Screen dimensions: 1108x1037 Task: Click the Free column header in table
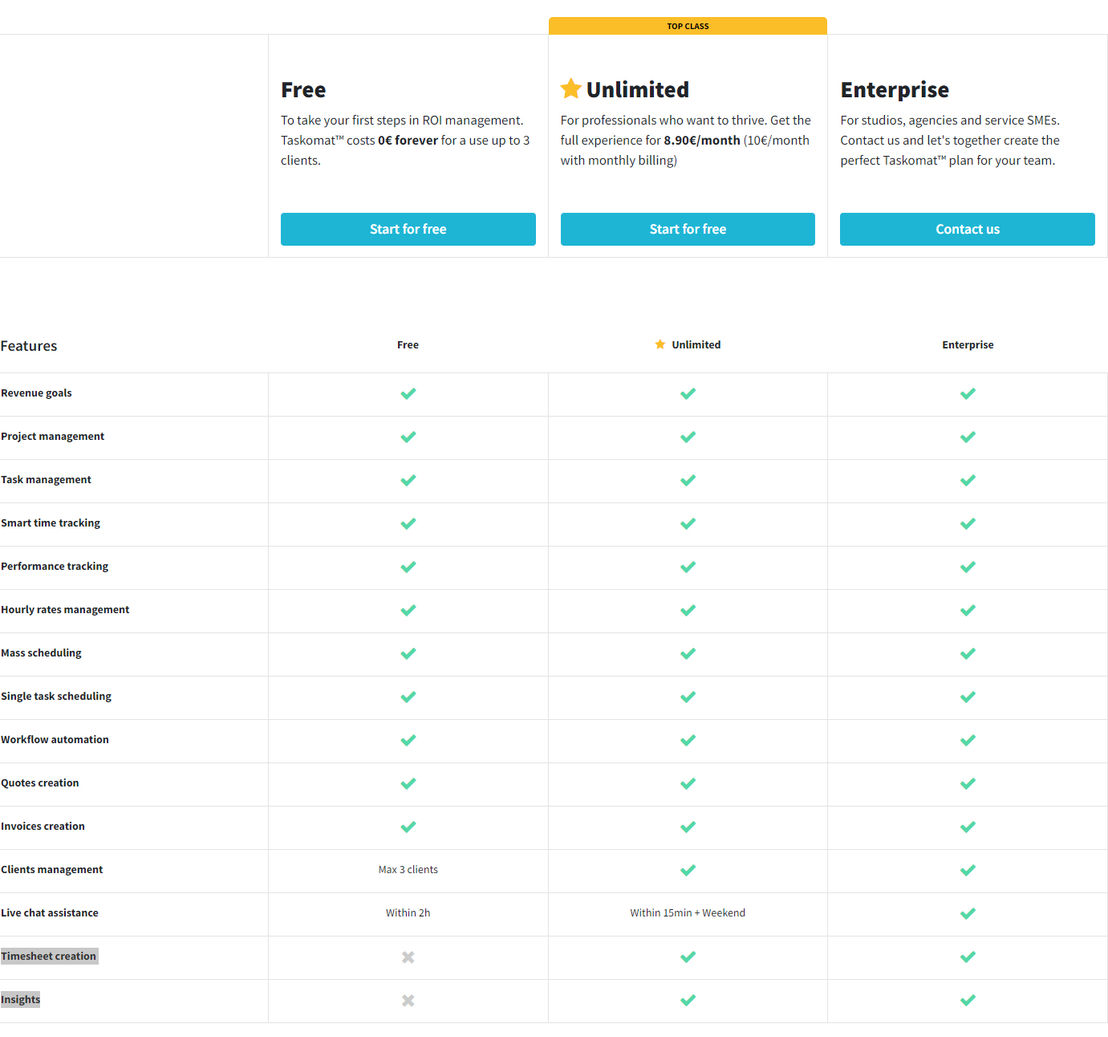tap(408, 345)
